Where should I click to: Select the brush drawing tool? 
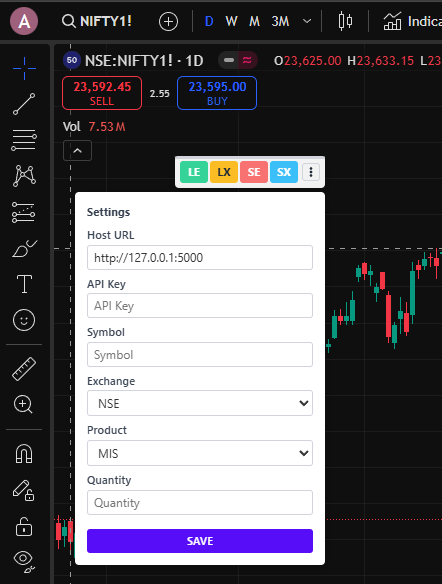click(24, 248)
